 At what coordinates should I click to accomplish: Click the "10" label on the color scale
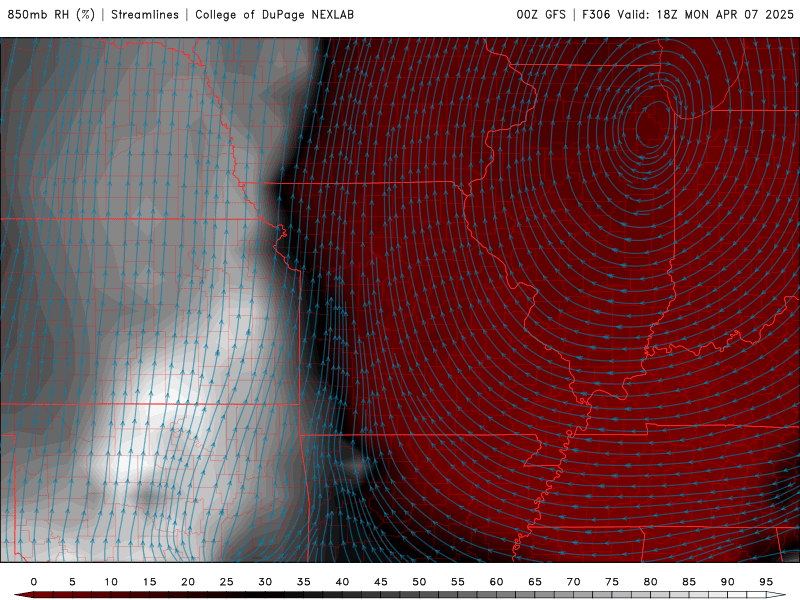coord(111,582)
